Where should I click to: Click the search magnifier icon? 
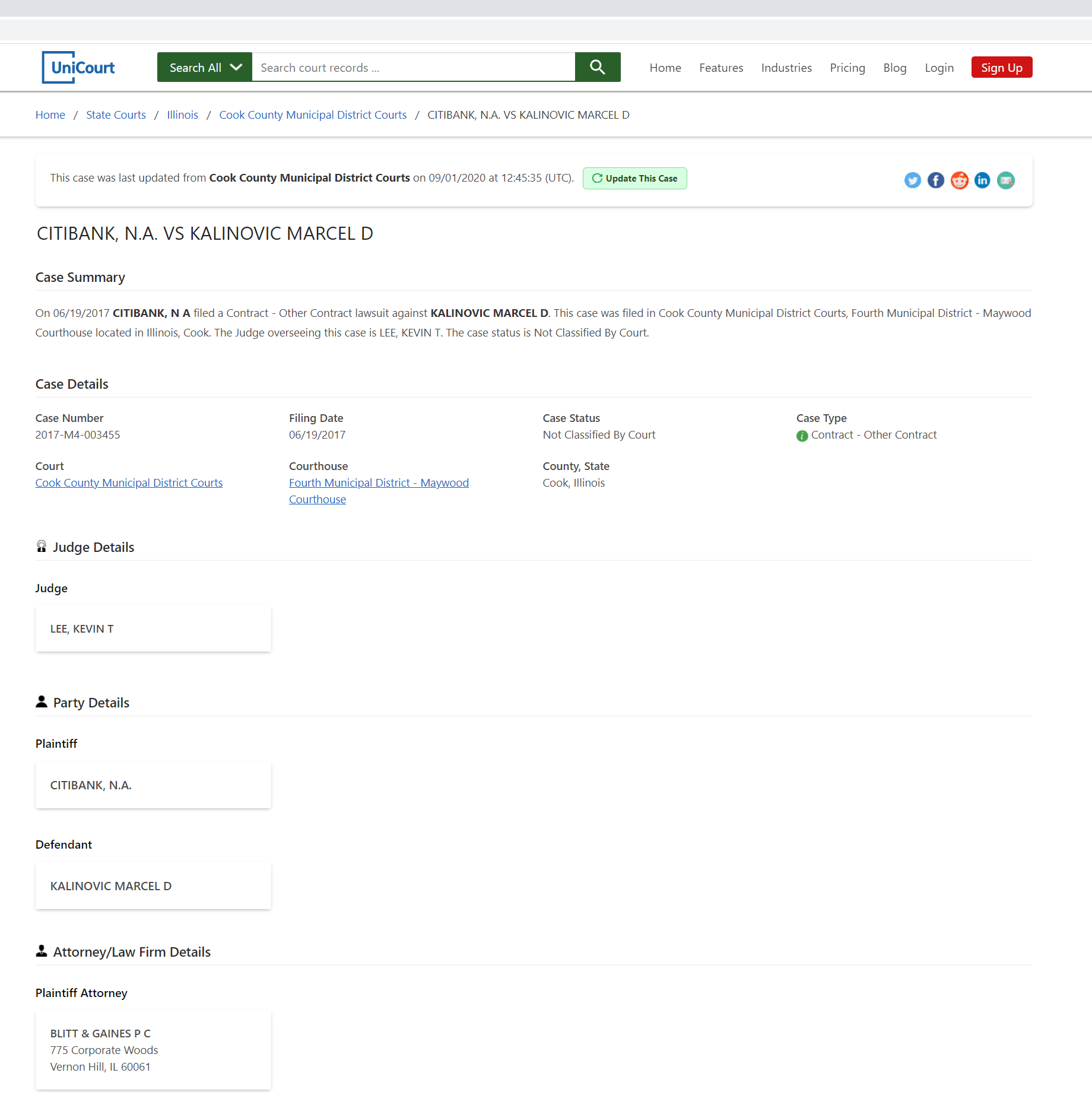tap(597, 66)
